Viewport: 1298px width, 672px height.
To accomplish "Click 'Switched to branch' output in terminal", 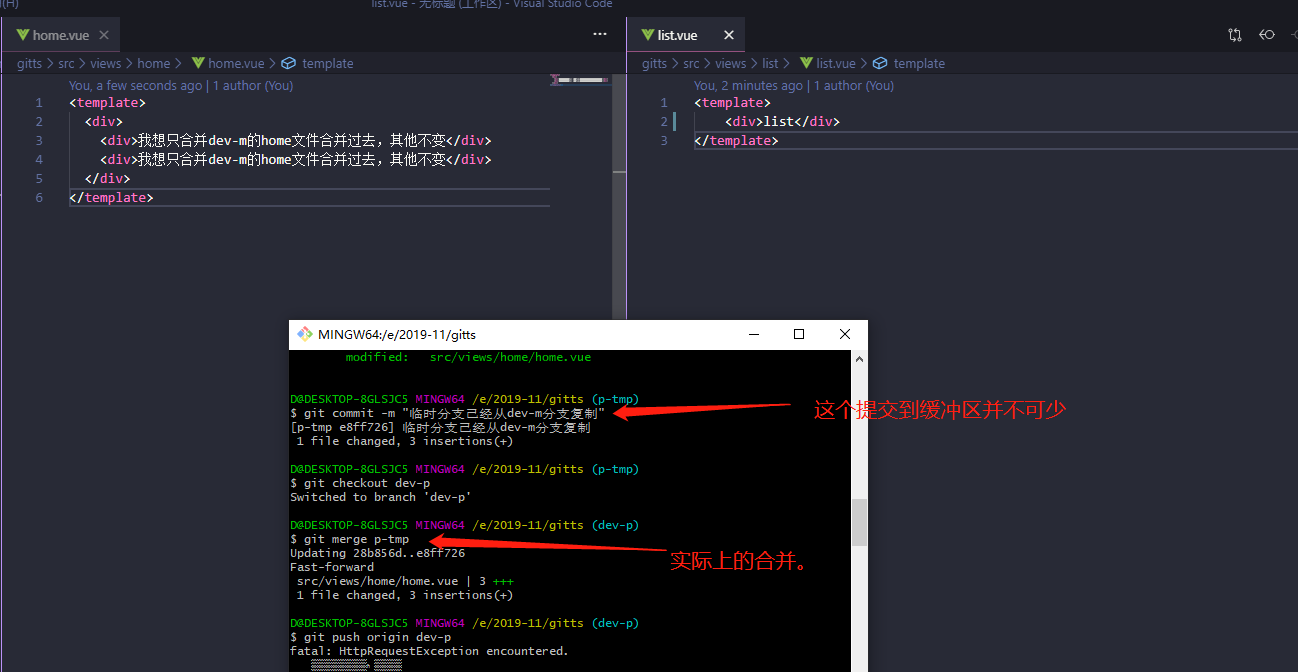I will (381, 497).
